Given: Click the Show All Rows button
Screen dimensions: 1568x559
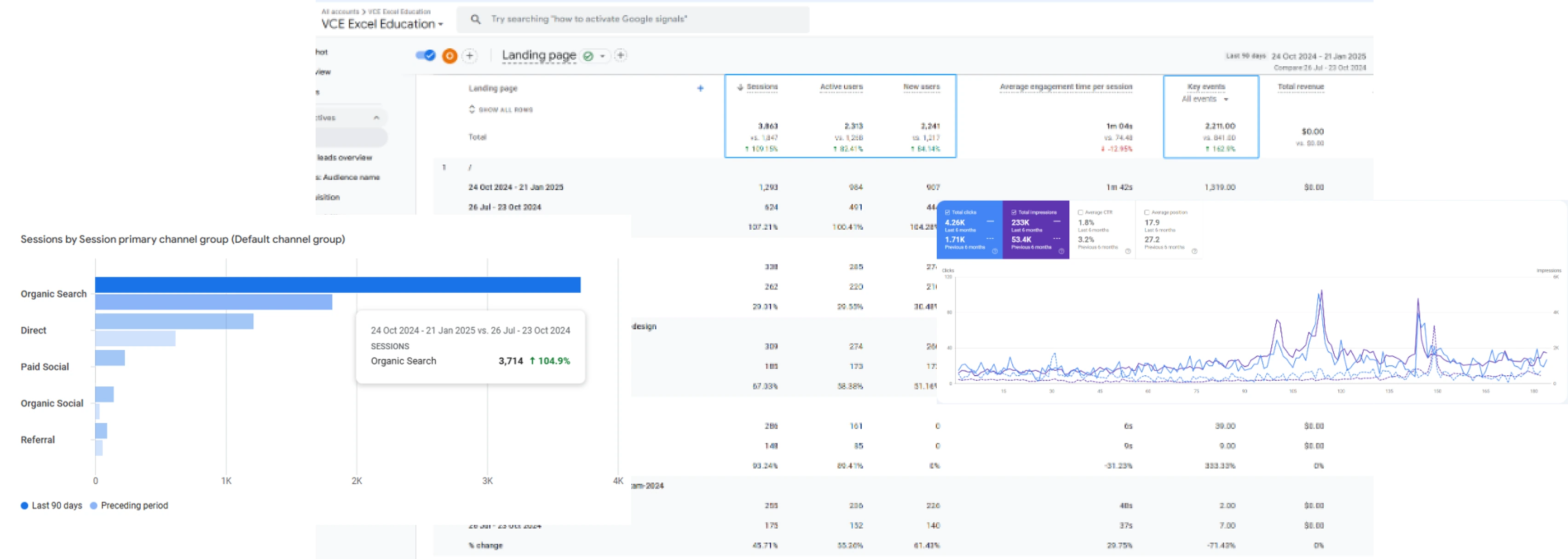Looking at the screenshot, I should click(500, 110).
